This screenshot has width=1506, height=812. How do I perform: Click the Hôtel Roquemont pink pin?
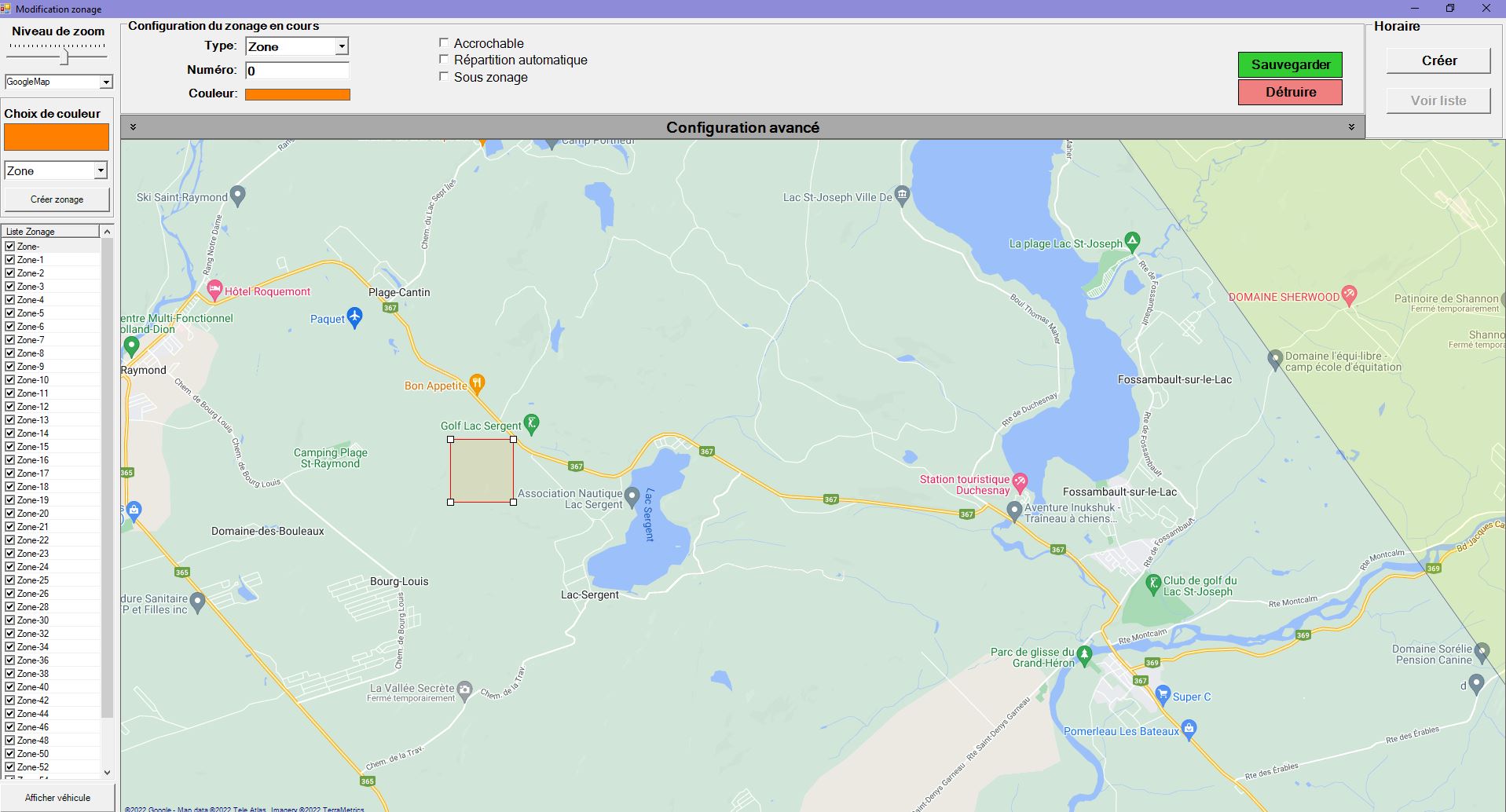point(214,291)
